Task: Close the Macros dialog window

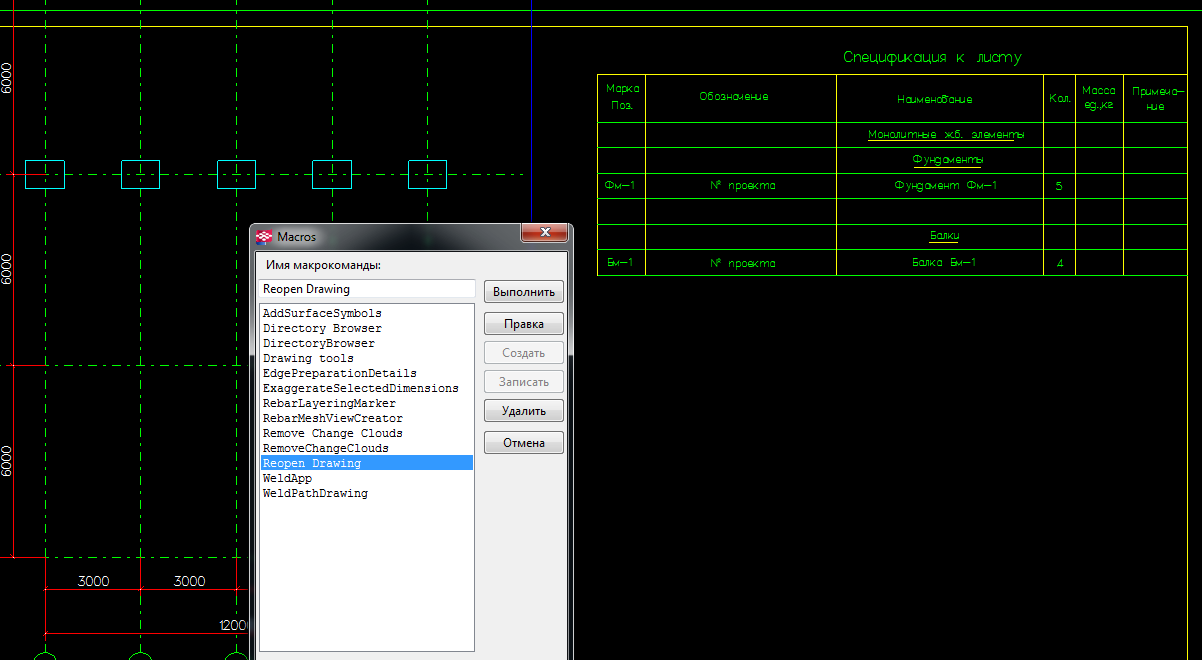Action: (x=545, y=233)
